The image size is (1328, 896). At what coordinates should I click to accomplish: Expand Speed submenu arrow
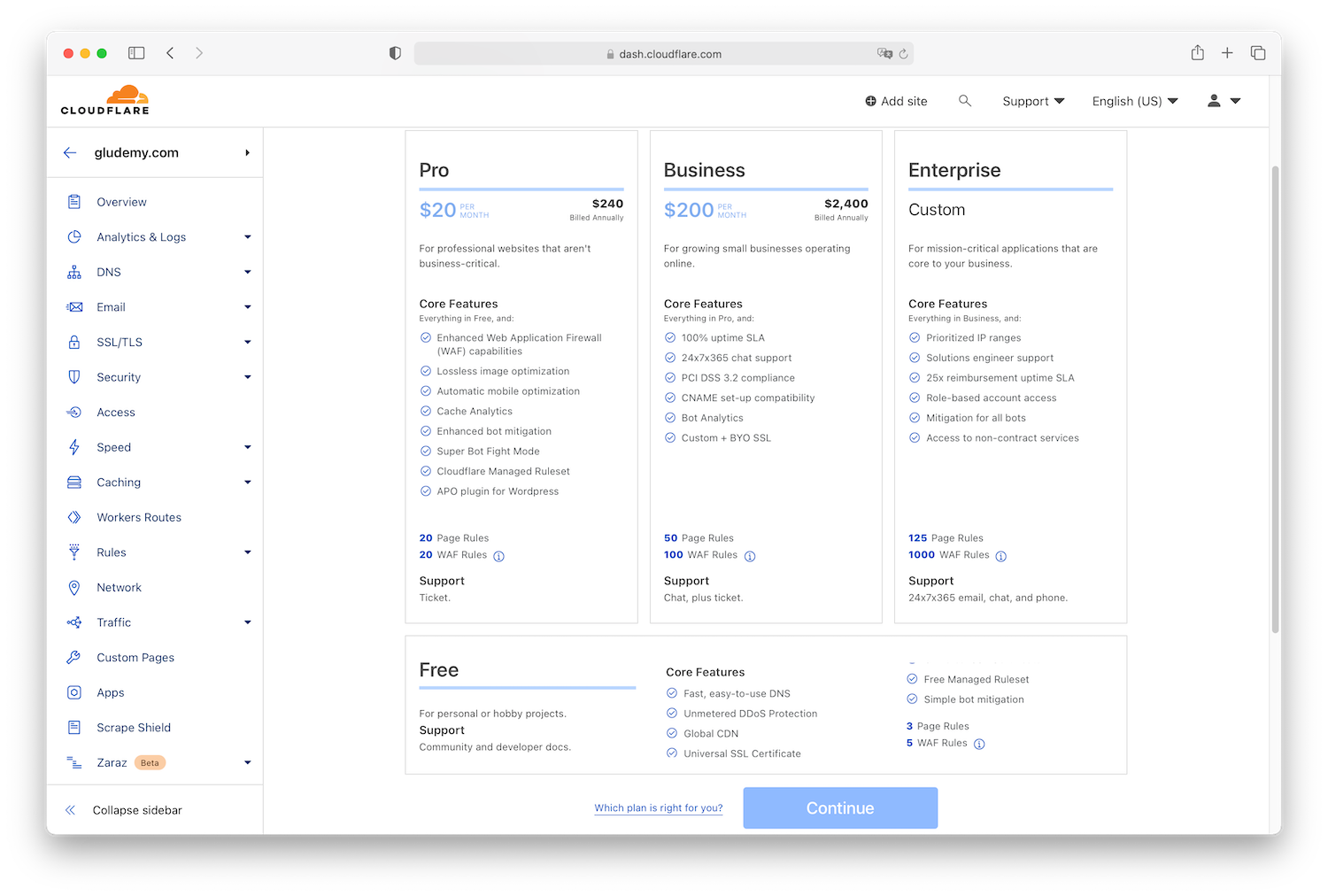coord(248,447)
